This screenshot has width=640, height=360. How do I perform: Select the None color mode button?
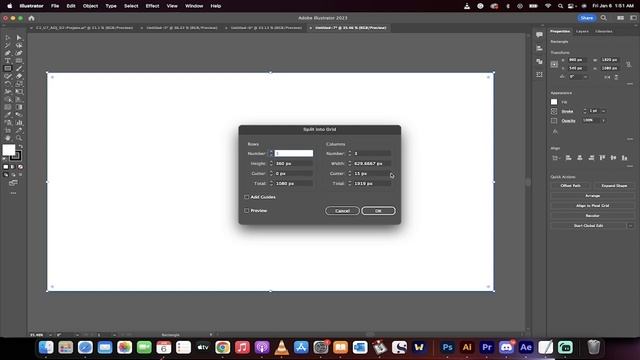(20, 167)
